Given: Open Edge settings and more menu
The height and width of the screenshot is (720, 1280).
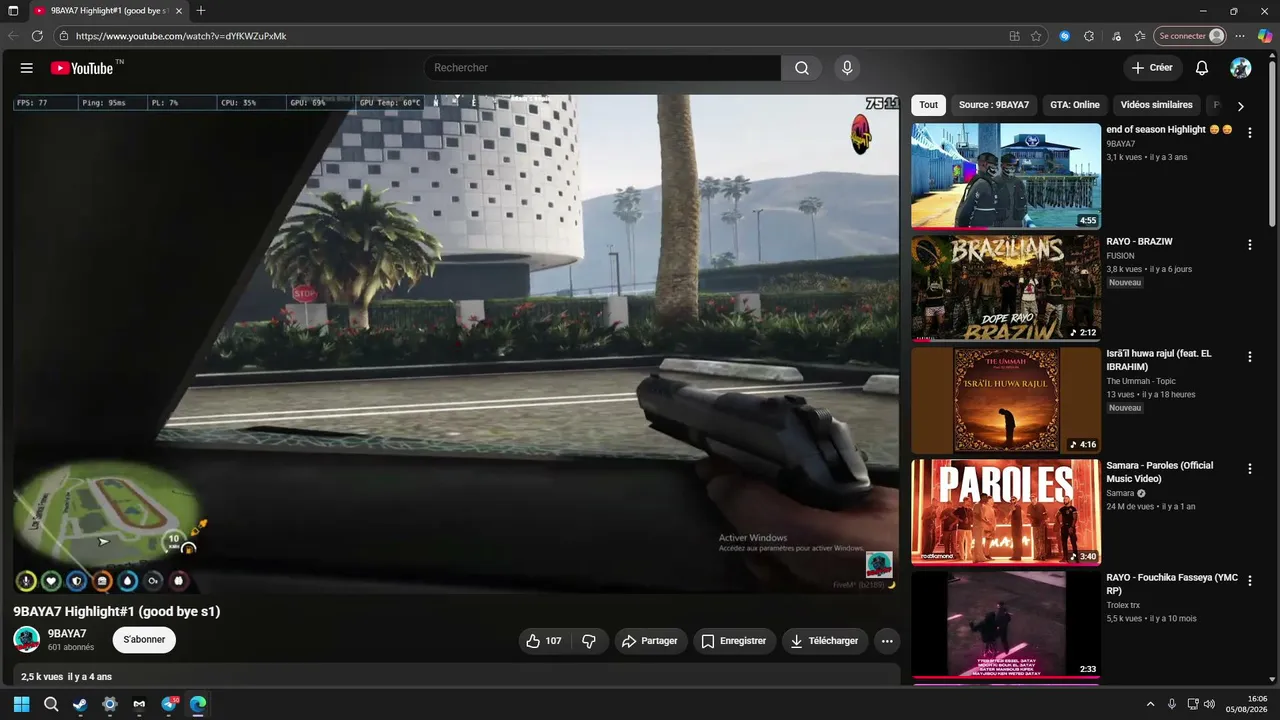Looking at the screenshot, I should [x=1240, y=36].
